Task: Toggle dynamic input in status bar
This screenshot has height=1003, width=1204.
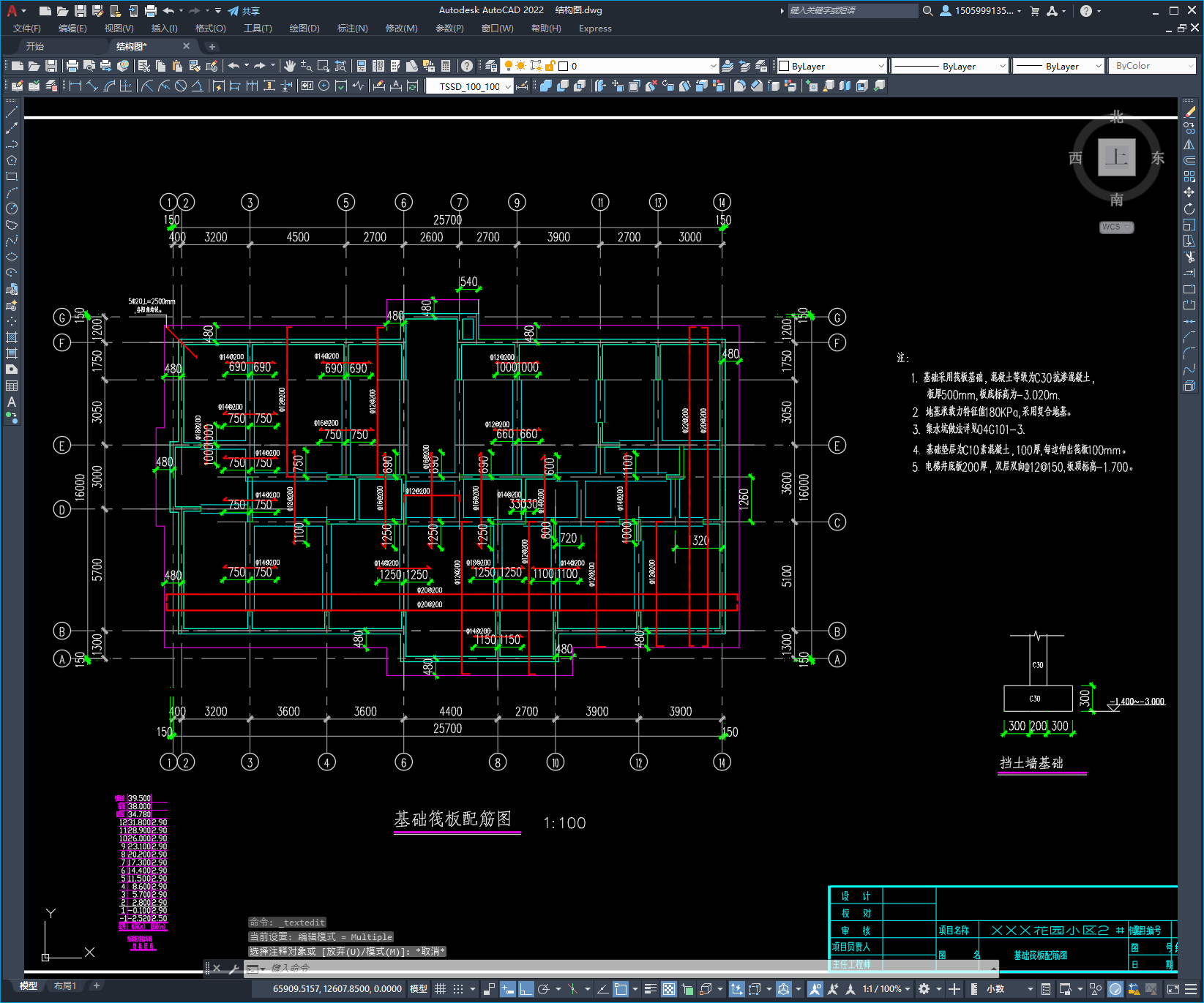Action: tap(508, 989)
